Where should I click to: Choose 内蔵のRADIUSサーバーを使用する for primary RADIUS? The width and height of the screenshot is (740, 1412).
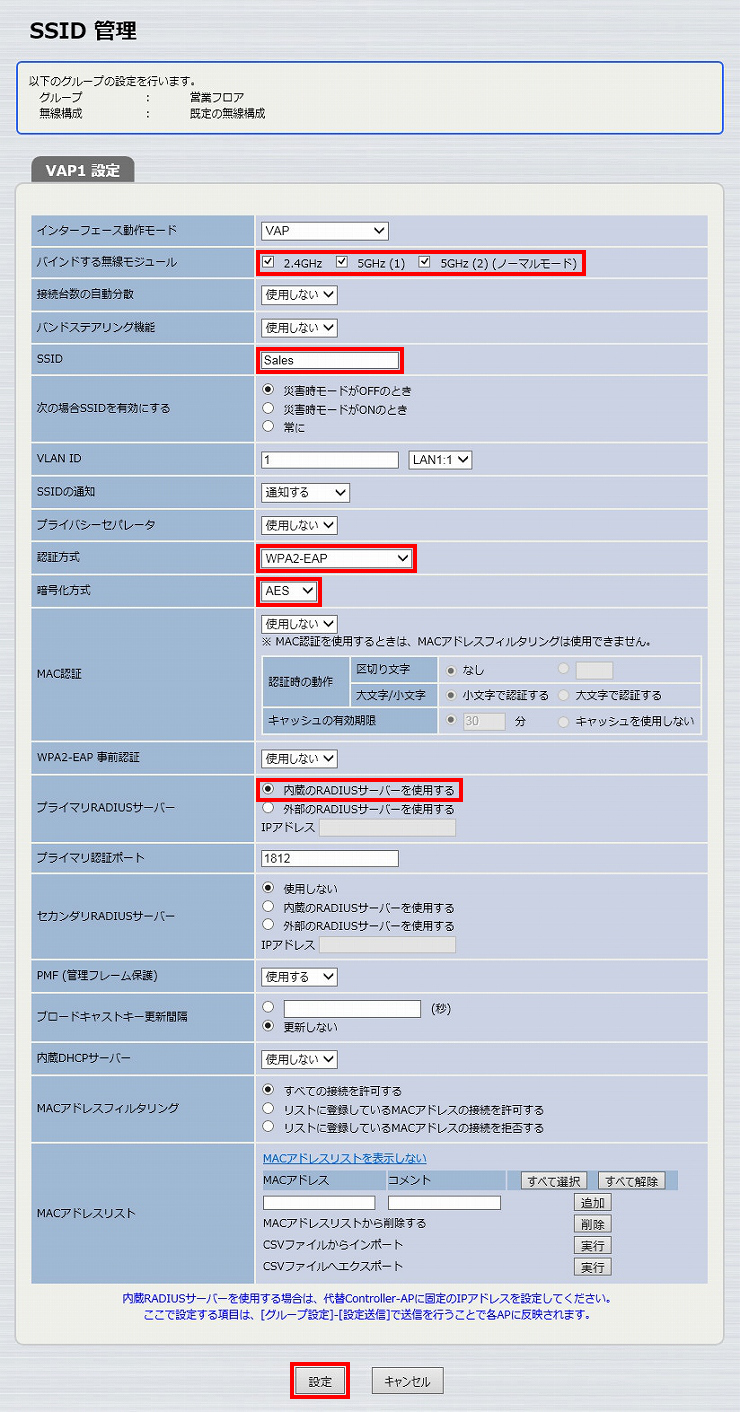(268, 790)
